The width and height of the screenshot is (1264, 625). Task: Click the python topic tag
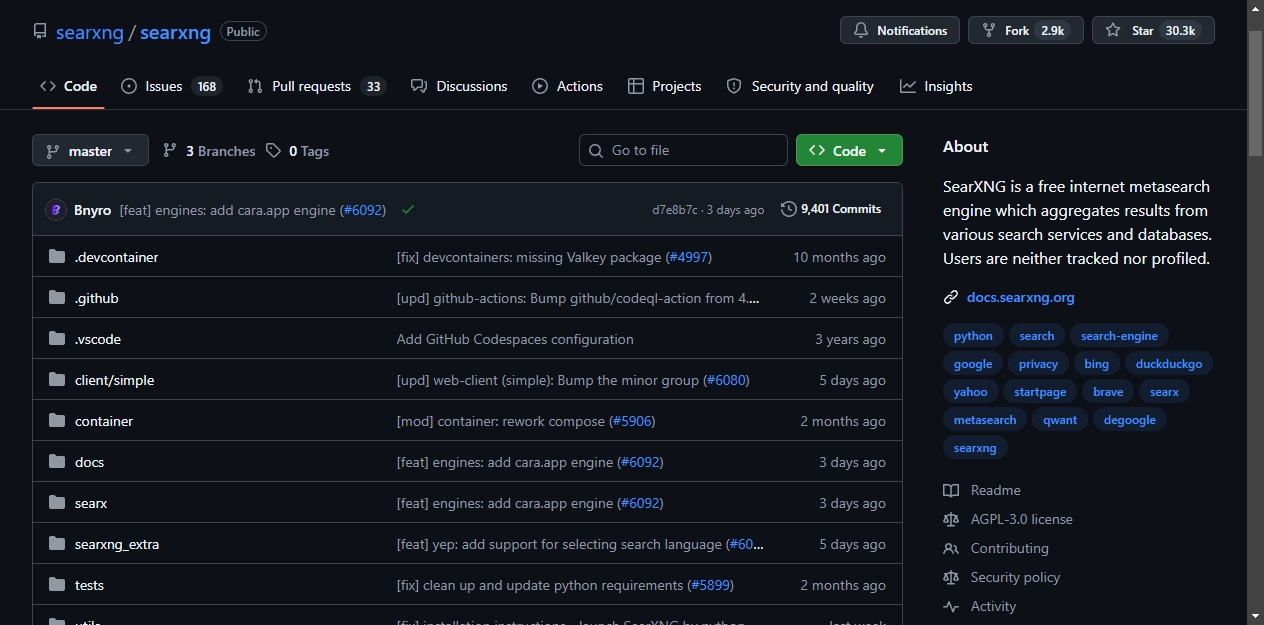tap(973, 336)
